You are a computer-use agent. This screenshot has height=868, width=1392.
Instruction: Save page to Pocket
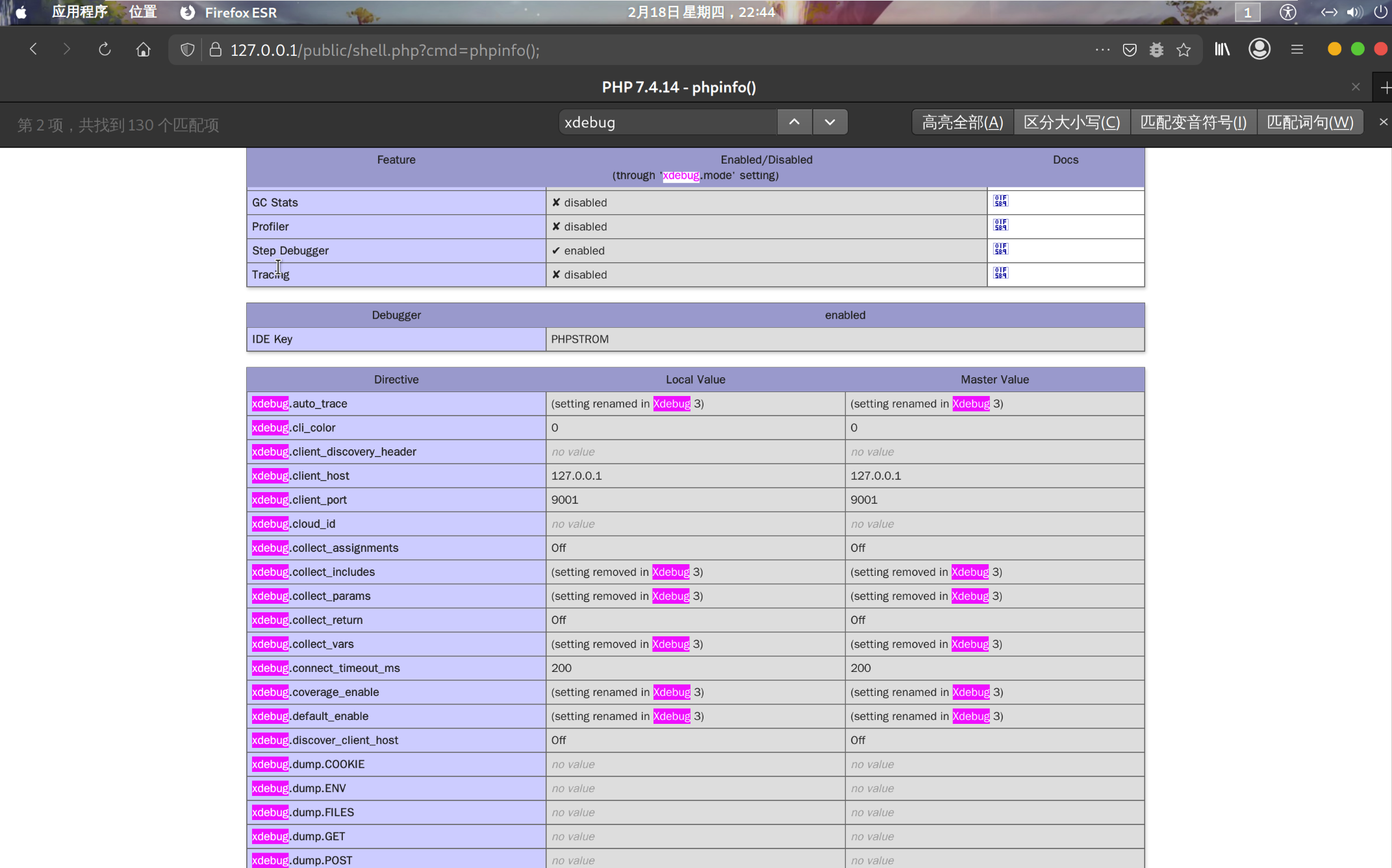pos(1130,50)
